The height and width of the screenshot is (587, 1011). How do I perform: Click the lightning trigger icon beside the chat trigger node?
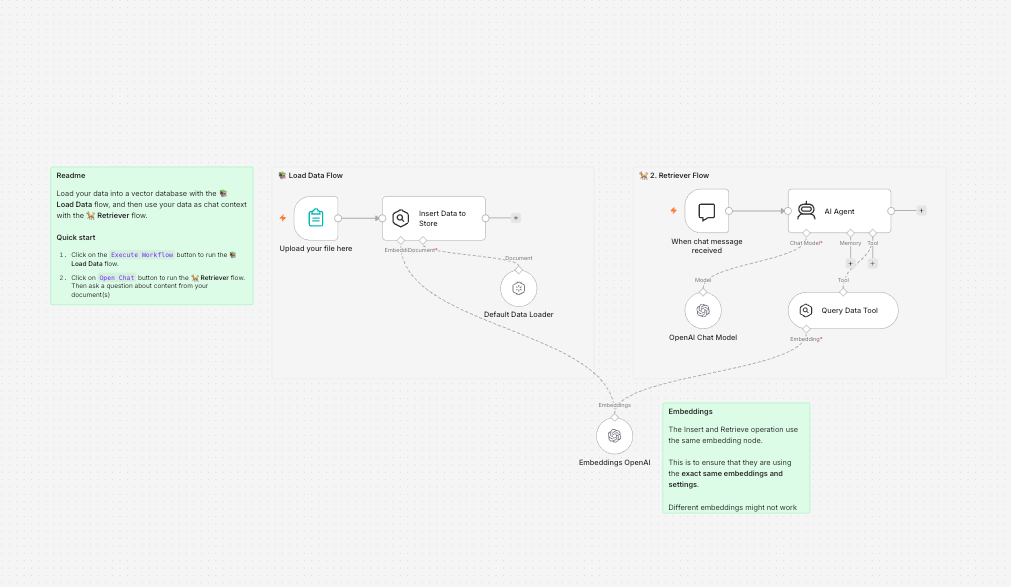(x=673, y=211)
